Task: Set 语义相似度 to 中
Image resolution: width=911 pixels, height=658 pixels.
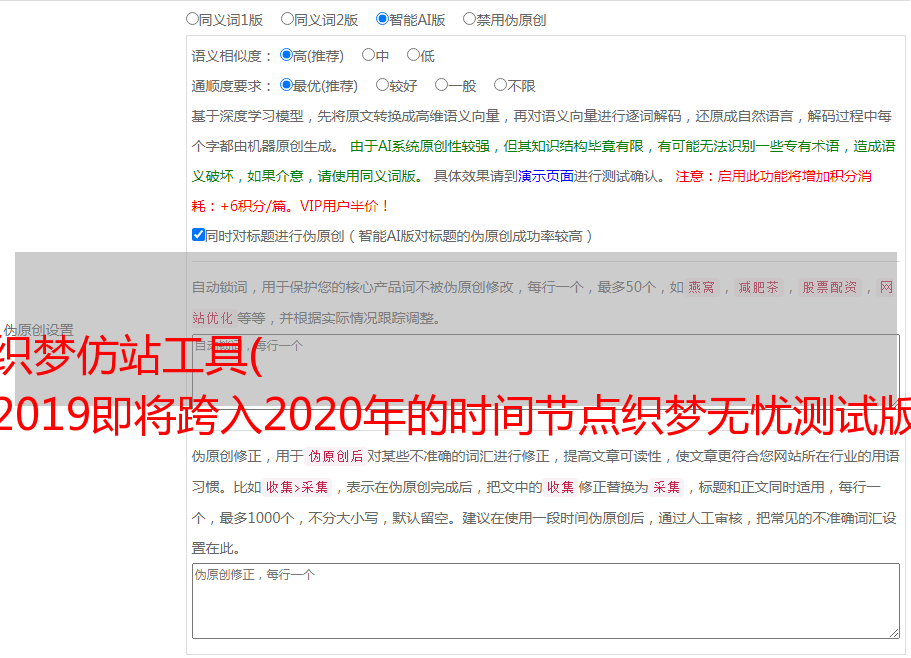Action: (x=368, y=55)
